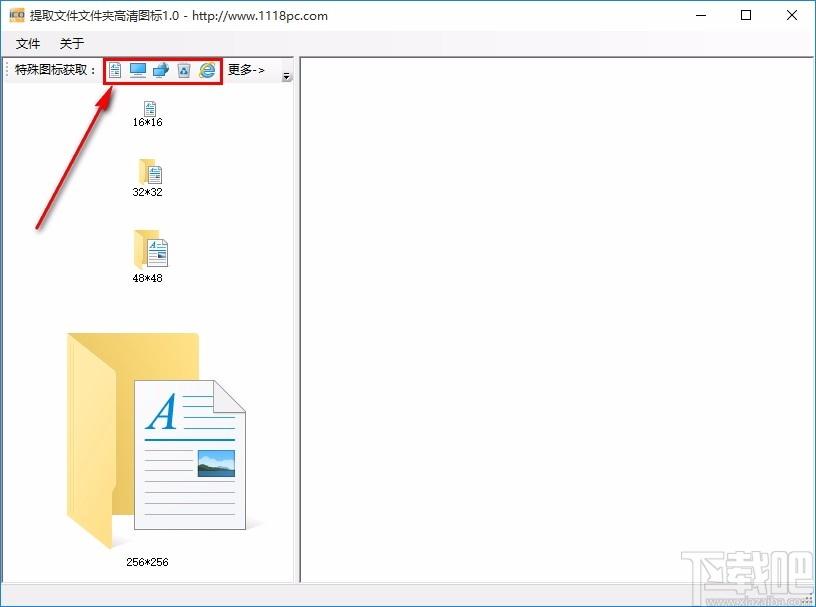Click the Network places icon in toolbar
This screenshot has width=816, height=607.
pos(161,70)
